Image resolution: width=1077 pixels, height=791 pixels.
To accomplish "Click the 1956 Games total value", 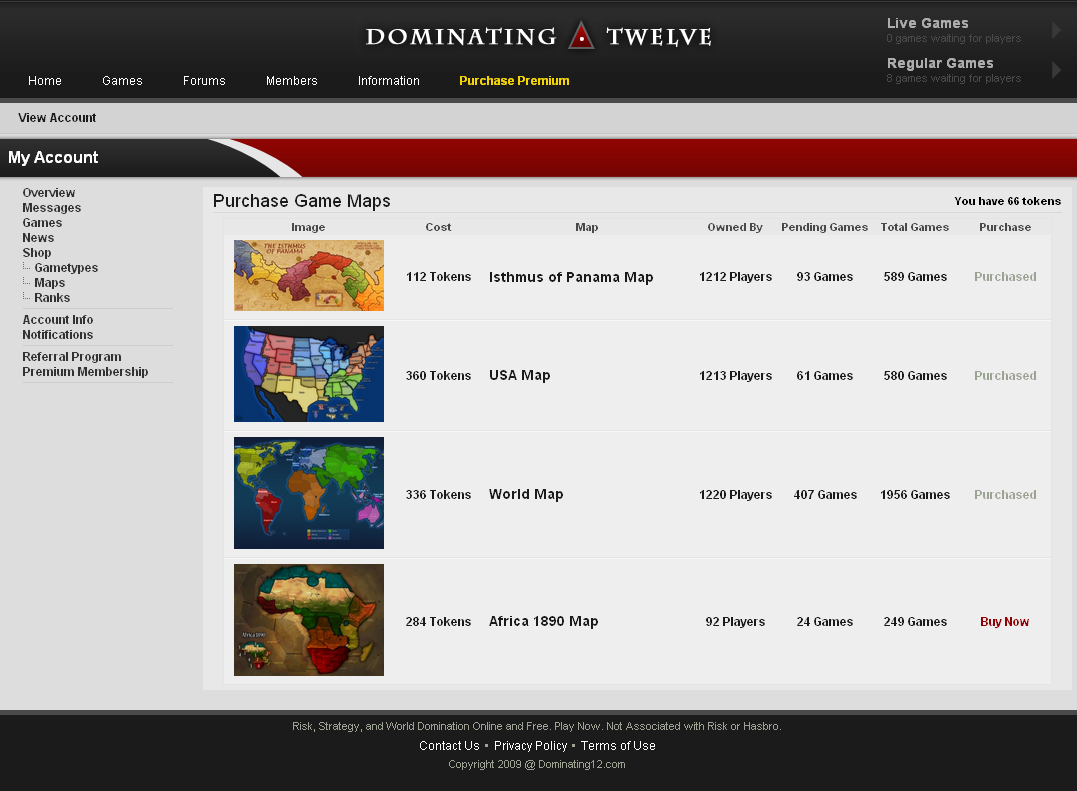I will (915, 494).
